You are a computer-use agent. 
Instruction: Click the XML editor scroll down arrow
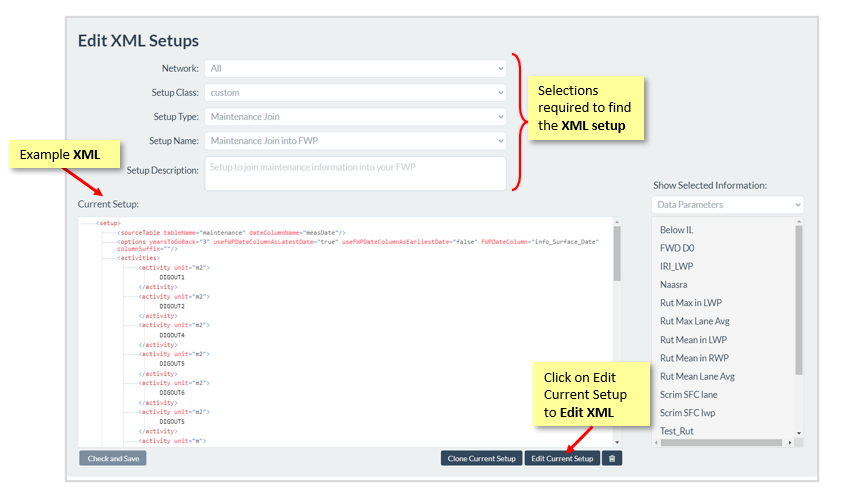[617, 443]
